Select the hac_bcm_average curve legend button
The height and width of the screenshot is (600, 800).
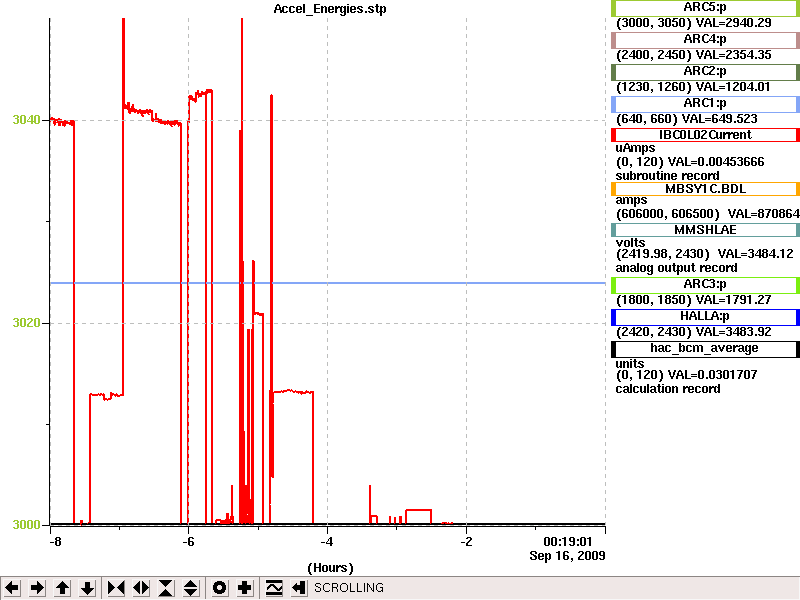[x=705, y=349]
